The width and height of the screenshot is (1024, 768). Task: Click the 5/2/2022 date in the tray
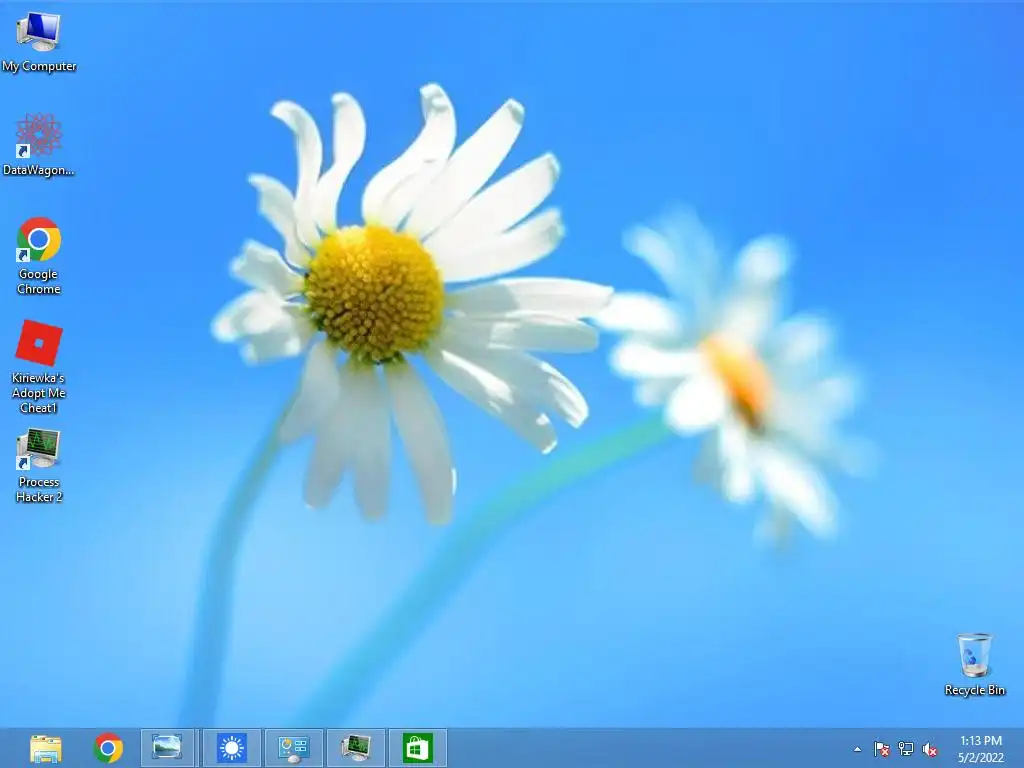(981, 758)
